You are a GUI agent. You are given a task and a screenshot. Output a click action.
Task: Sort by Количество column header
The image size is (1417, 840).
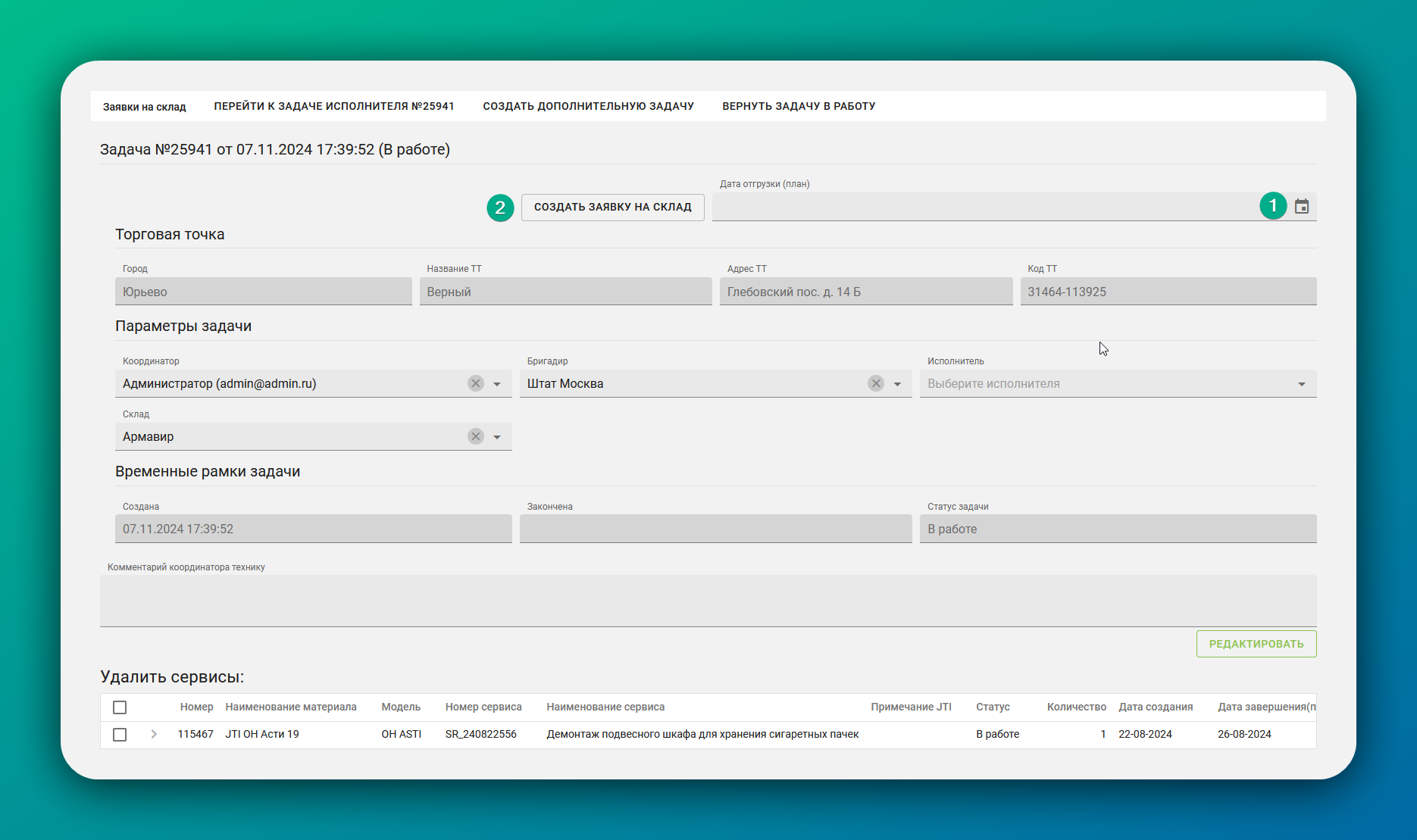point(1077,707)
